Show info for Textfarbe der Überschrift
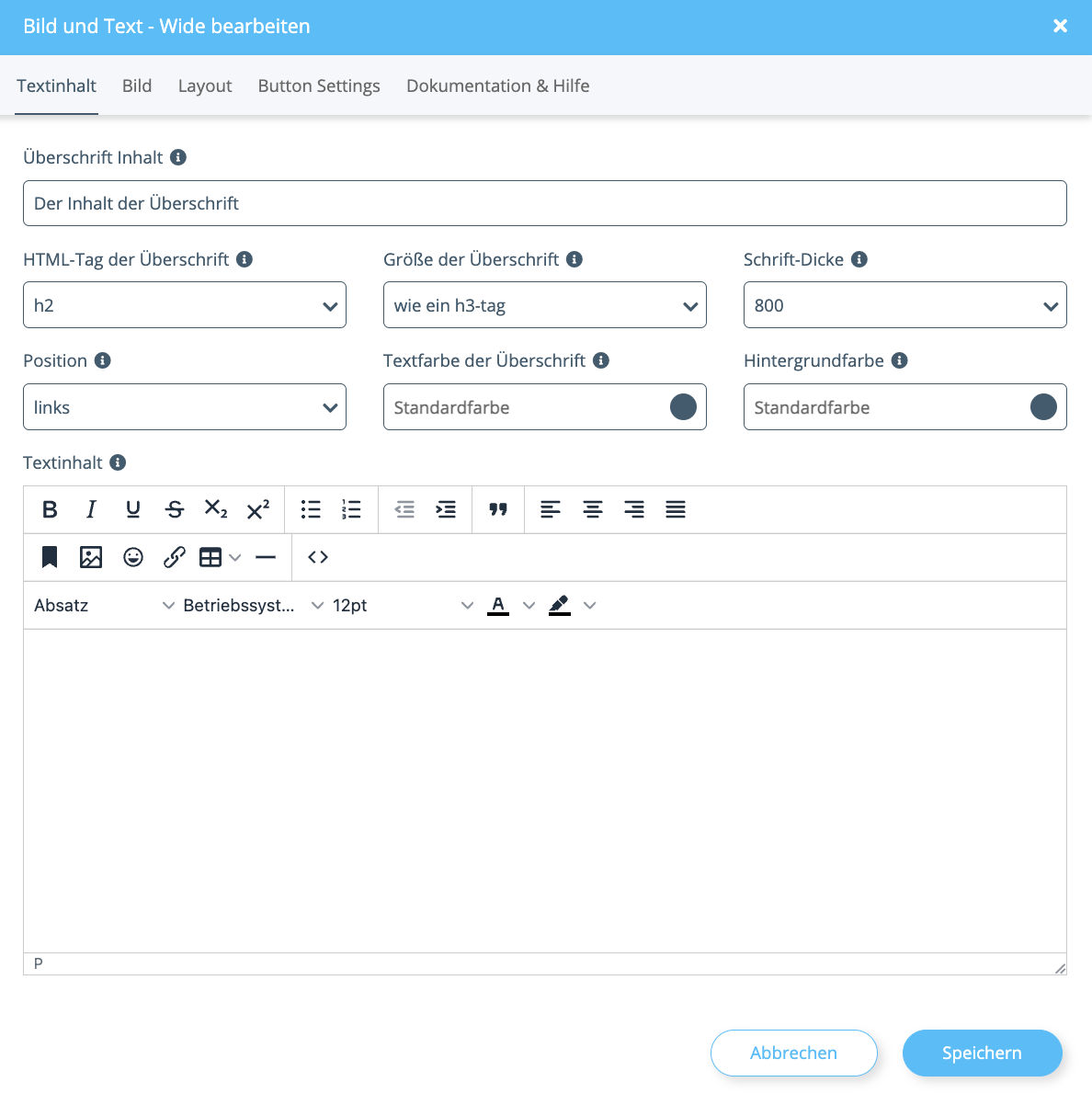 click(x=601, y=360)
